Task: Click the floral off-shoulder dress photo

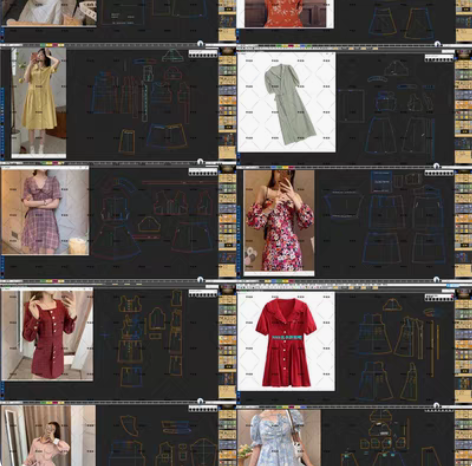Action: tap(279, 223)
